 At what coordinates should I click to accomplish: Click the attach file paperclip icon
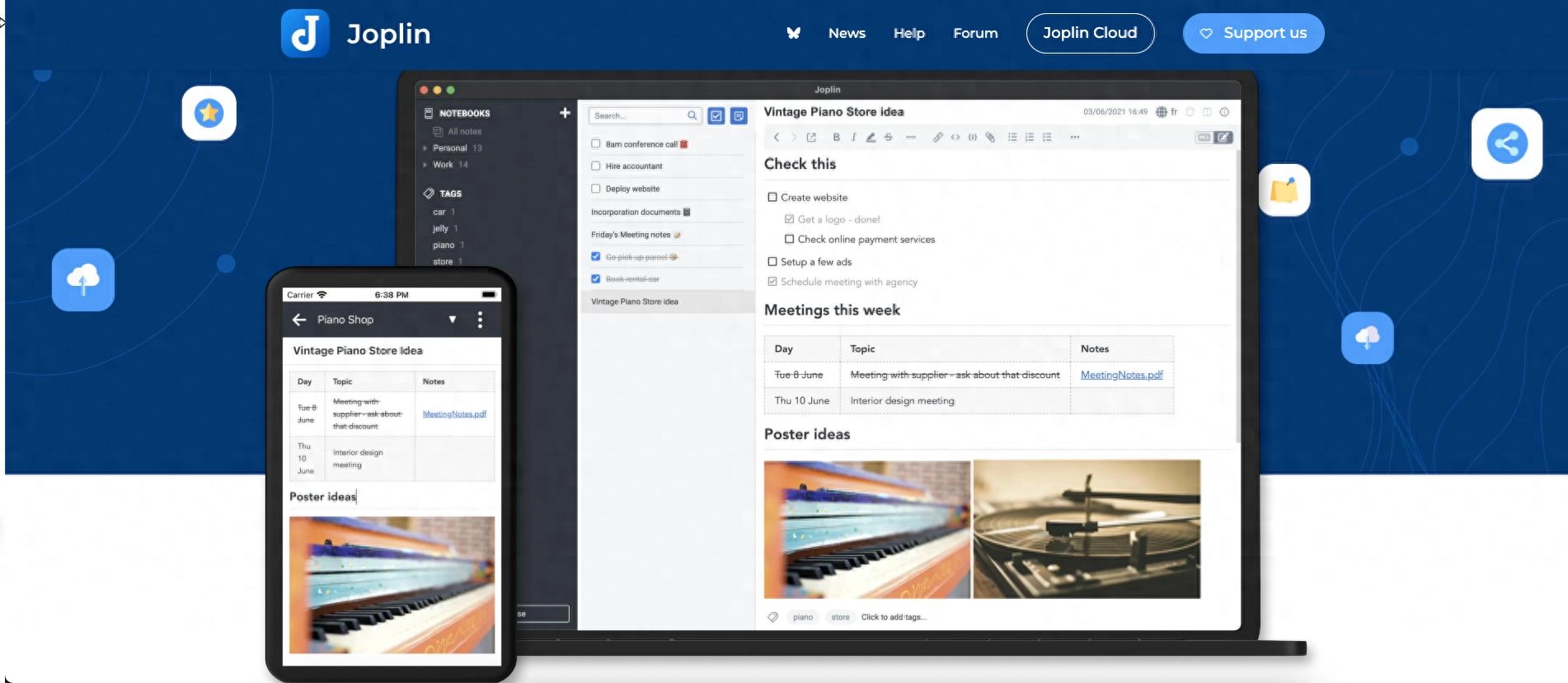point(990,138)
